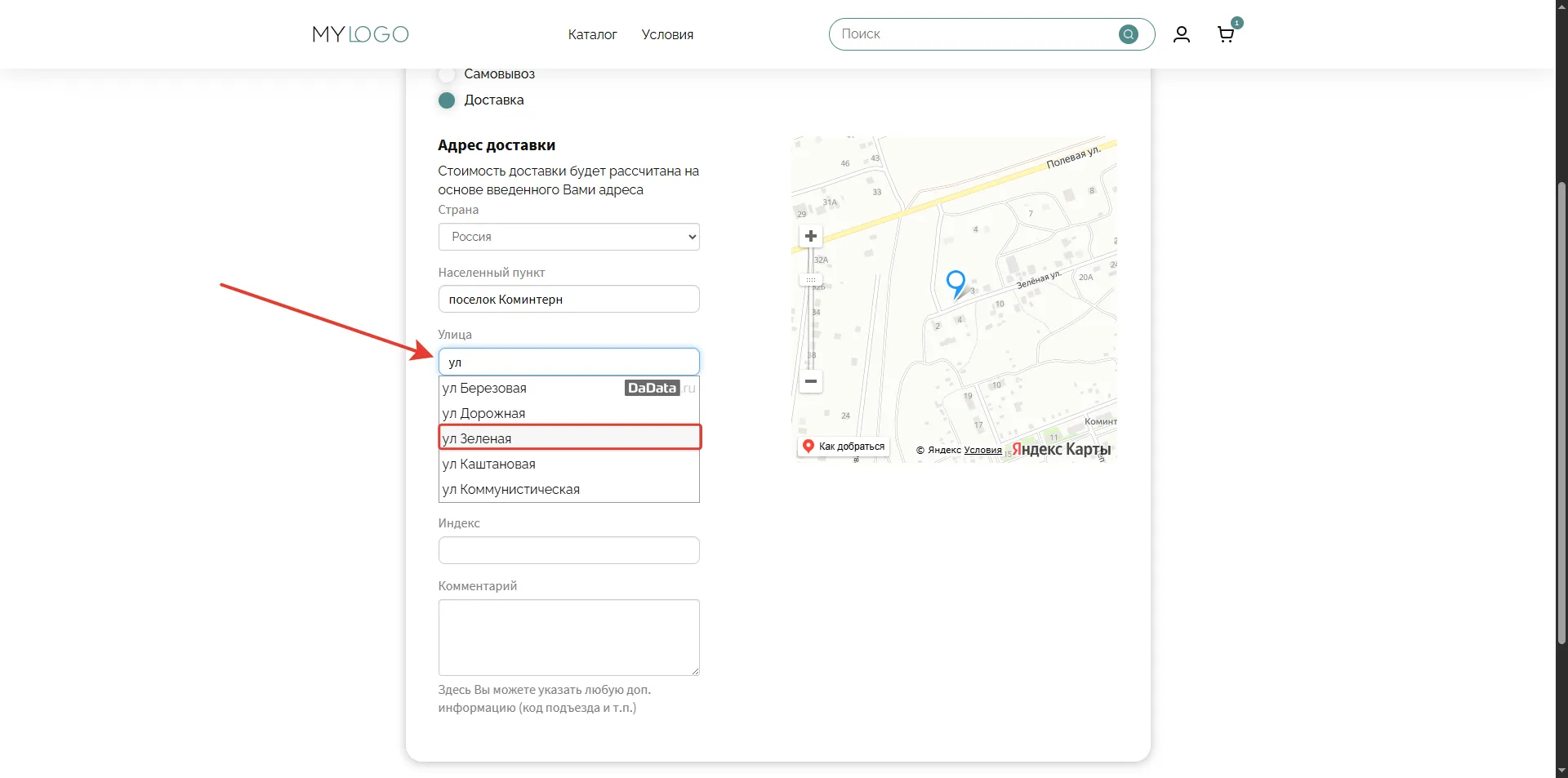Click the MY LOGO site logo
Viewport: 1568px width, 778px height.
point(360,34)
